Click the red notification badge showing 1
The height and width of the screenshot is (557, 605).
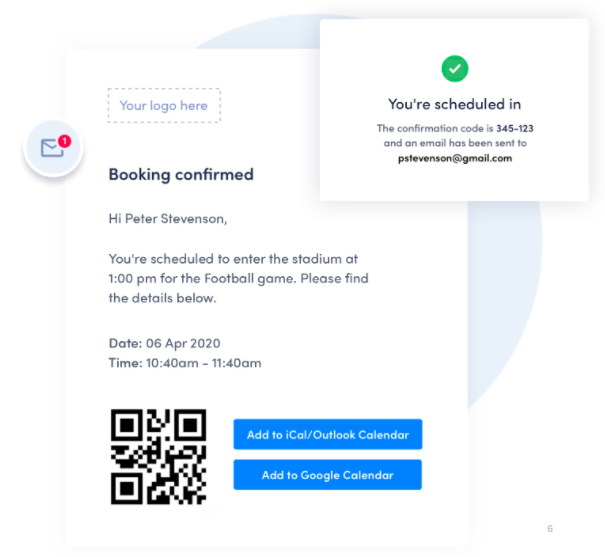[x=64, y=141]
